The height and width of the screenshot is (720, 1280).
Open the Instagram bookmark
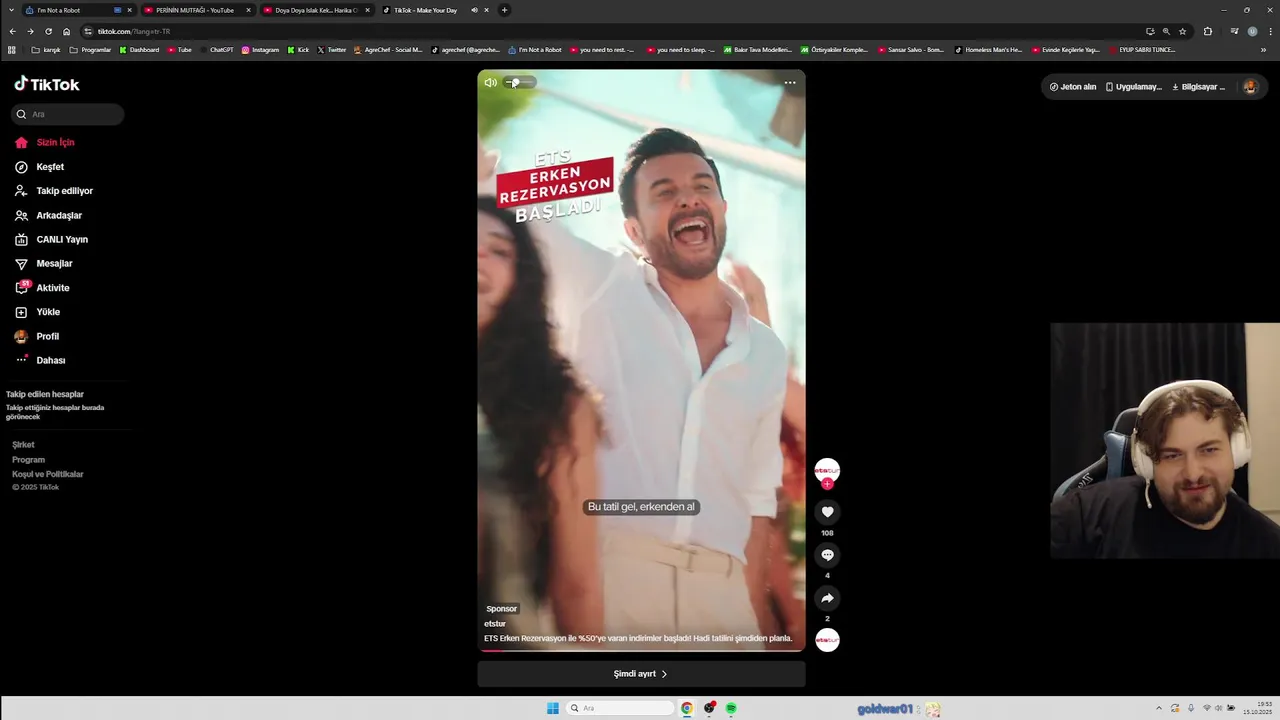pos(260,50)
